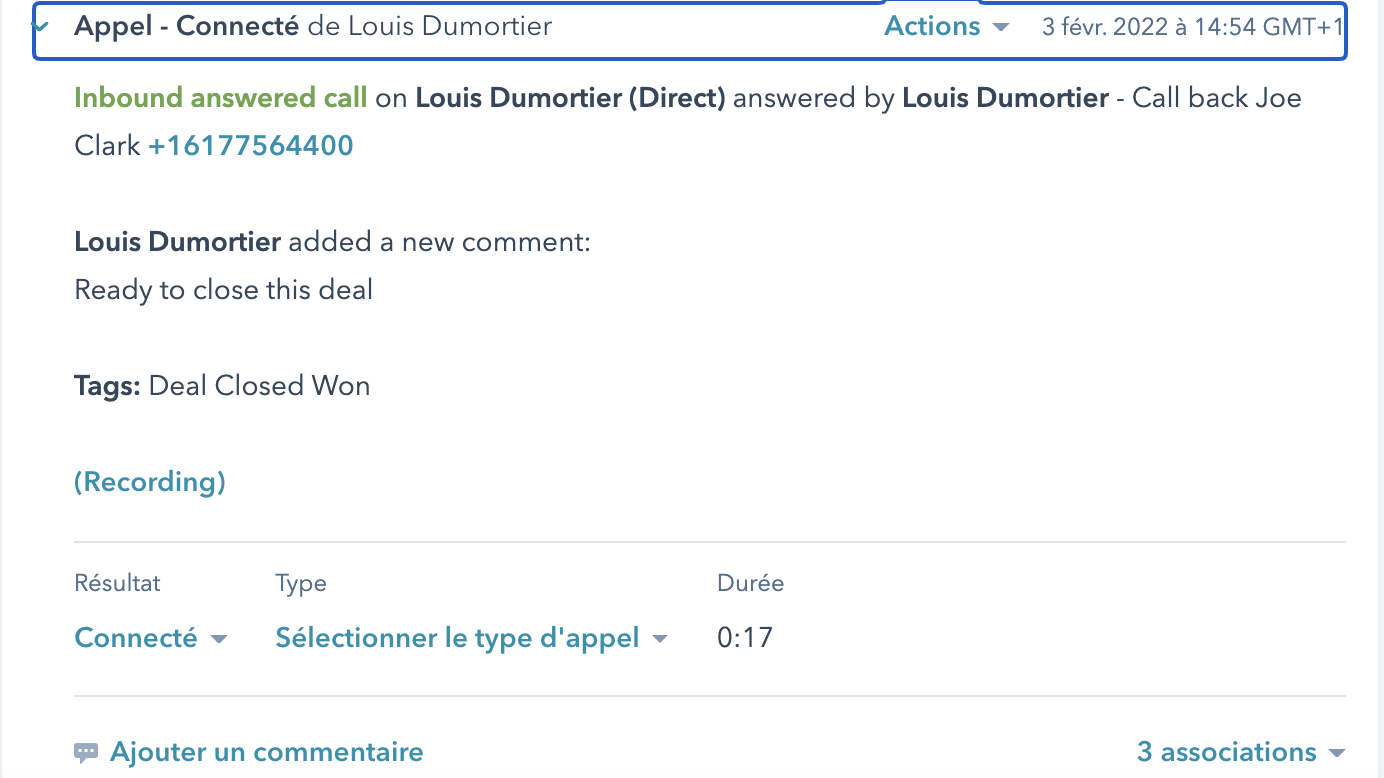Click the caret next to 3 associations
This screenshot has height=778, width=1384.
point(1335,753)
